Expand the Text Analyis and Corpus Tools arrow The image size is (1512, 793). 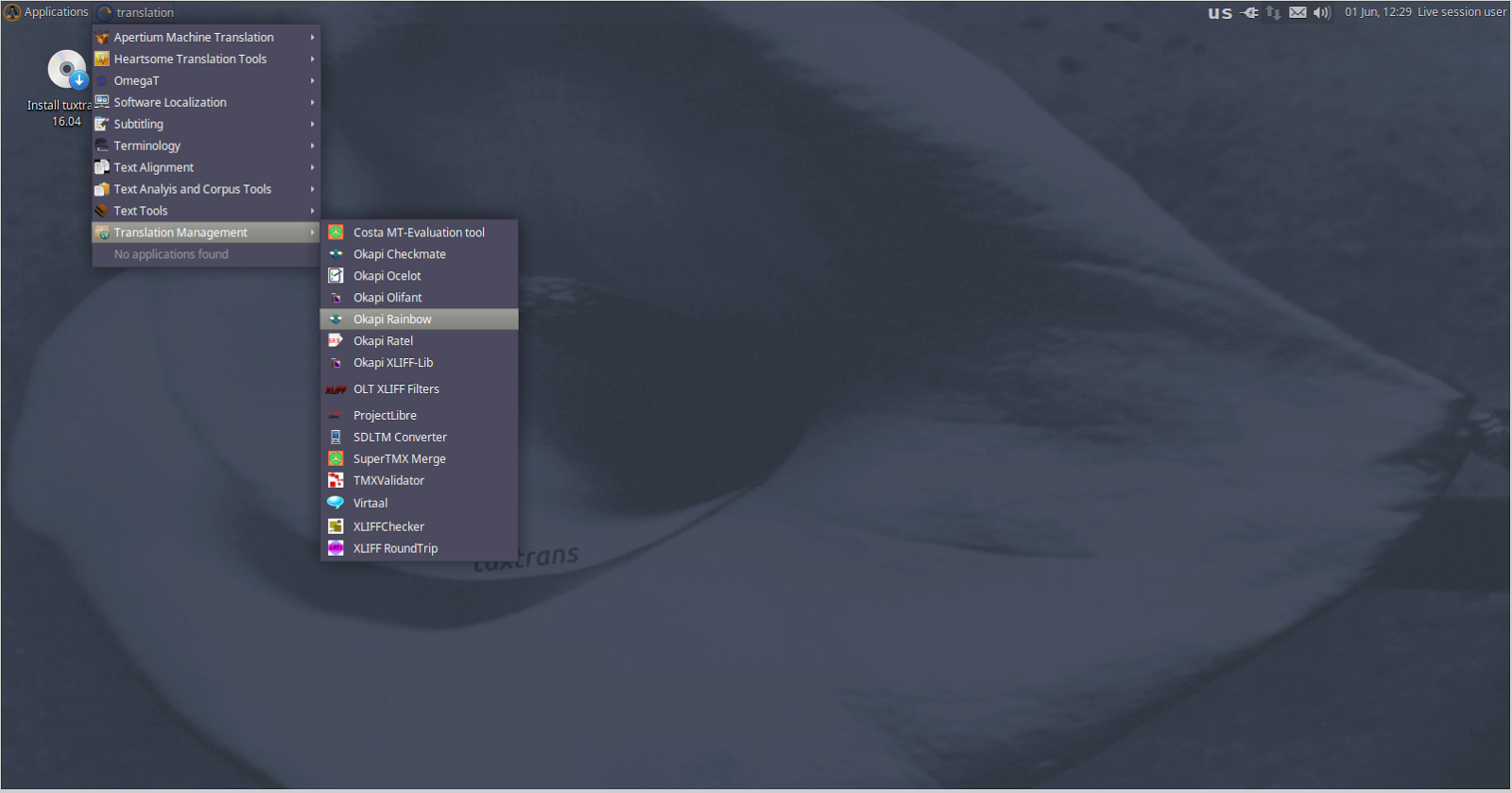pyautogui.click(x=312, y=189)
